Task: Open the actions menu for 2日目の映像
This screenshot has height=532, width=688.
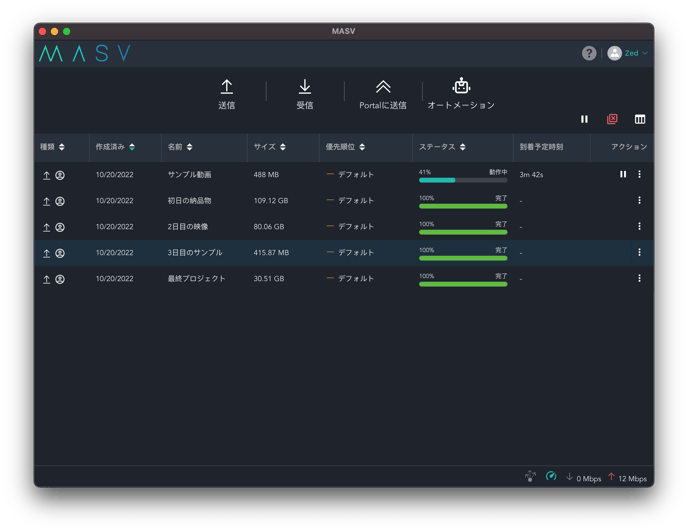Action: [x=639, y=226]
